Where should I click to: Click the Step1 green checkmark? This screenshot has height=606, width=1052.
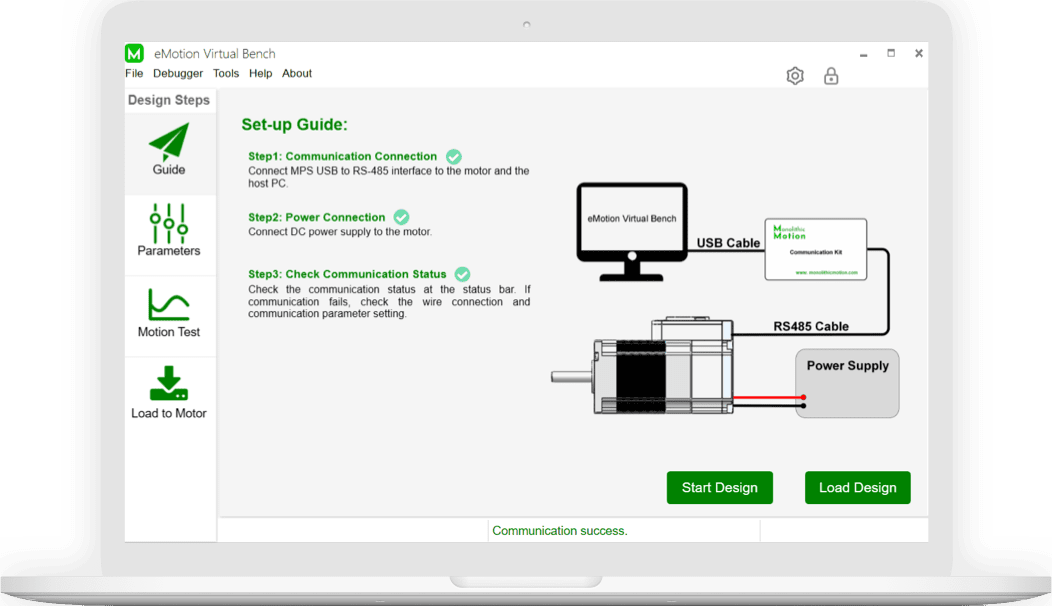click(x=454, y=156)
